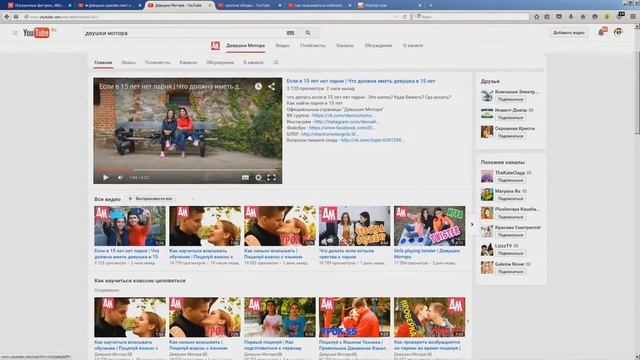Open the on-screen keyboard icon in the search box
The width and height of the screenshot is (640, 360).
click(290, 33)
